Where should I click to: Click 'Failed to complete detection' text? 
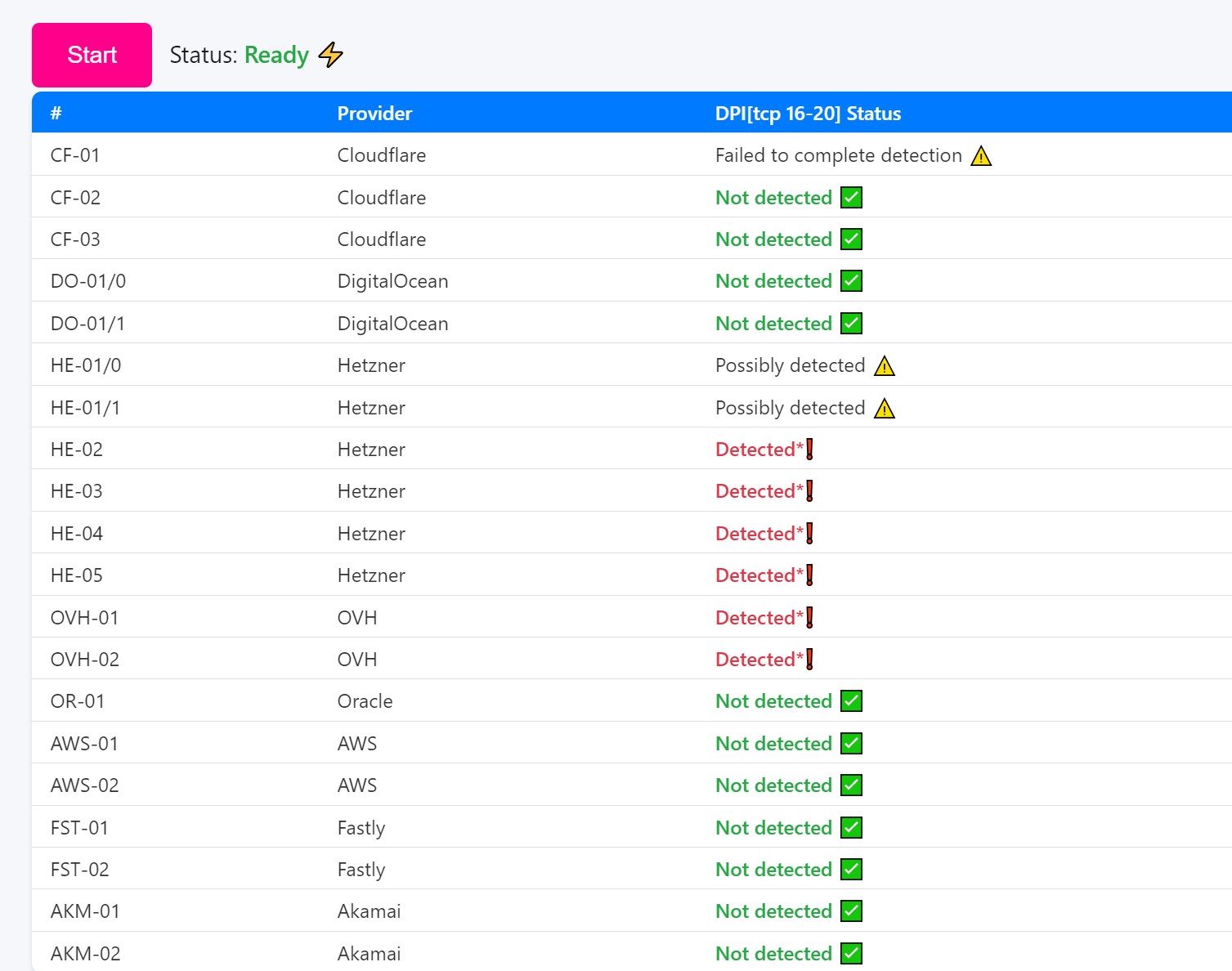[x=839, y=155]
